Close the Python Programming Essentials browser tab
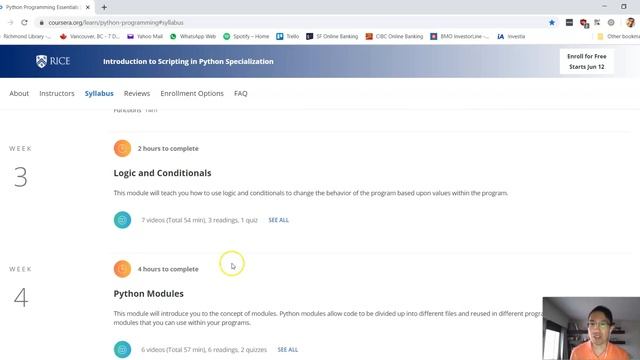The image size is (640, 360). [x=88, y=7]
